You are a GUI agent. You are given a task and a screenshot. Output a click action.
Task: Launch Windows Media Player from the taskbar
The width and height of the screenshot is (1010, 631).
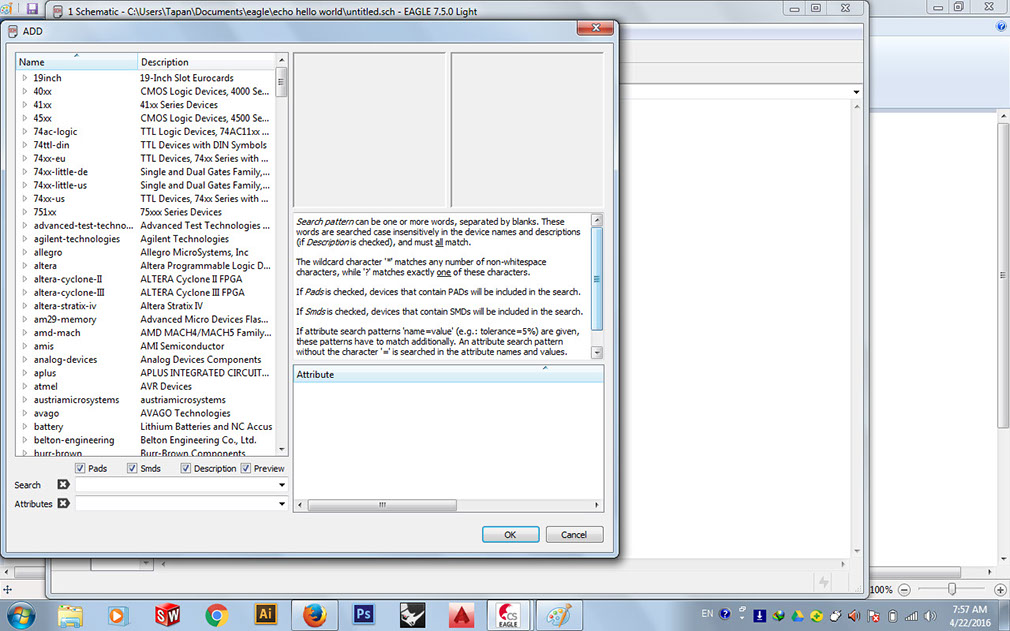(x=117, y=616)
